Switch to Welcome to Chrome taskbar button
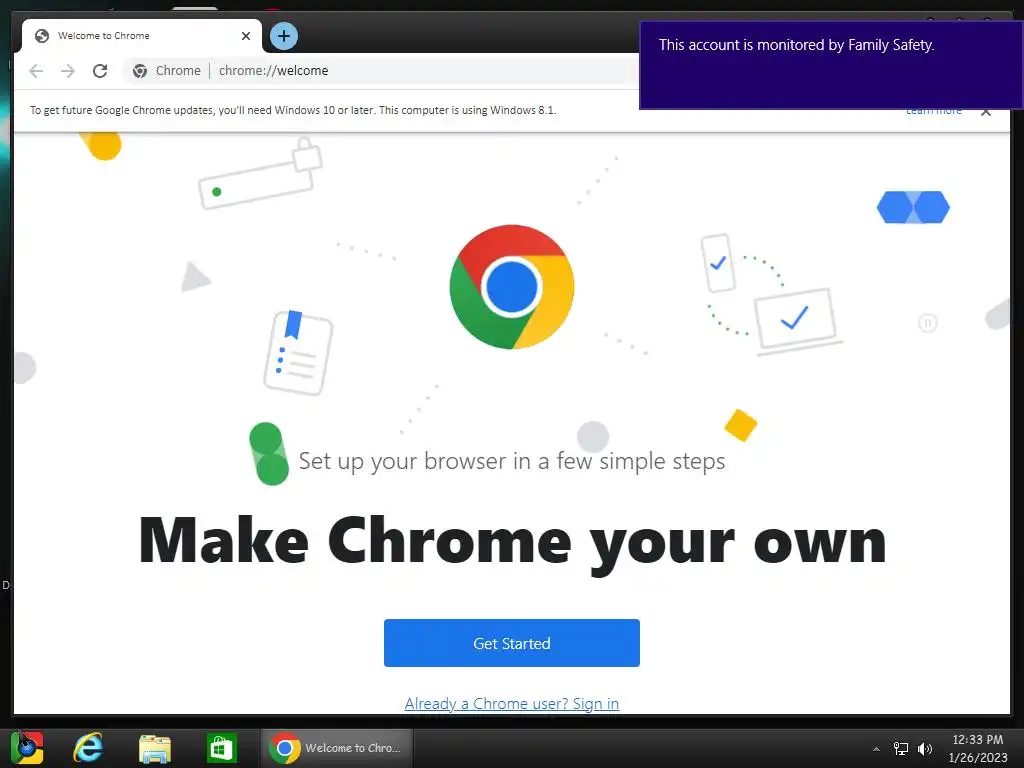The width and height of the screenshot is (1024, 768). [x=337, y=748]
